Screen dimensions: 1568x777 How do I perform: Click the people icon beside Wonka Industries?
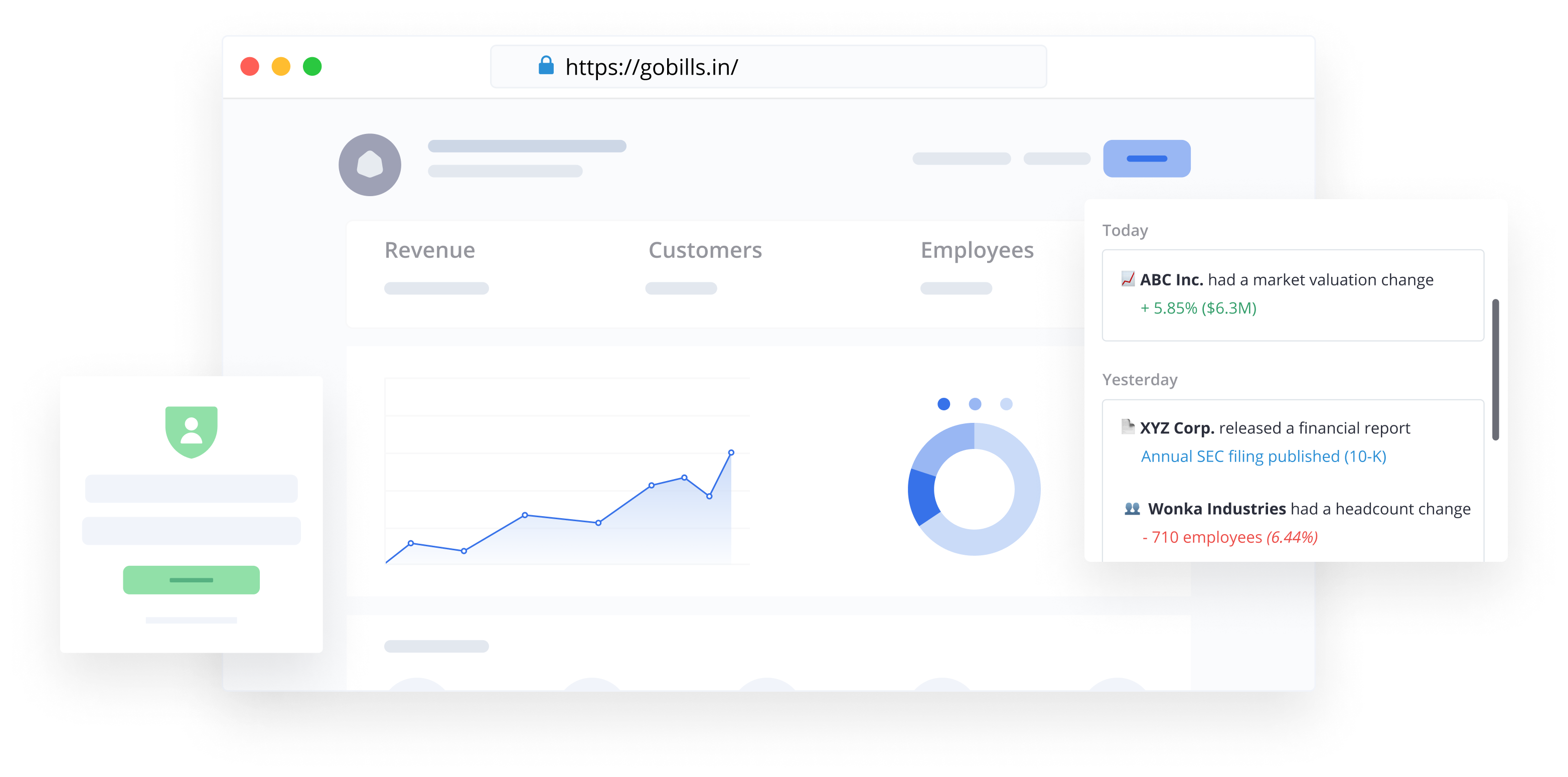pos(1132,509)
